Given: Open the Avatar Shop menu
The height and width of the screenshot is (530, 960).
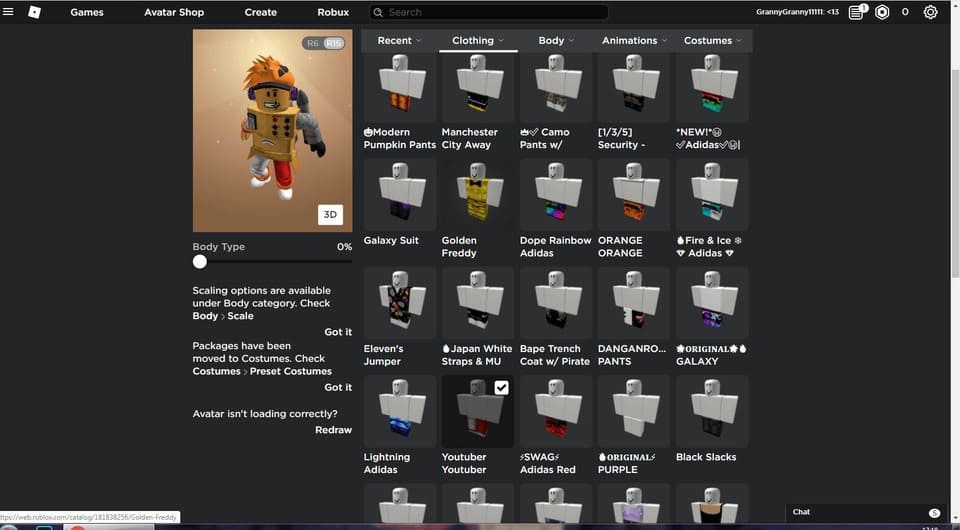Looking at the screenshot, I should 174,12.
